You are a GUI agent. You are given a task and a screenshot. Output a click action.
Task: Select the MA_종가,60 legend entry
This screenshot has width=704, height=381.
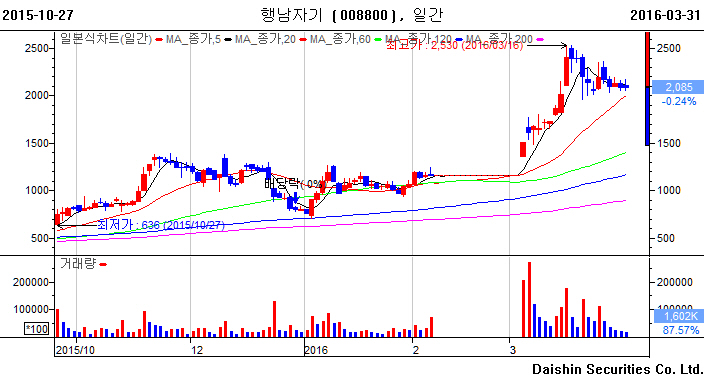coord(340,39)
